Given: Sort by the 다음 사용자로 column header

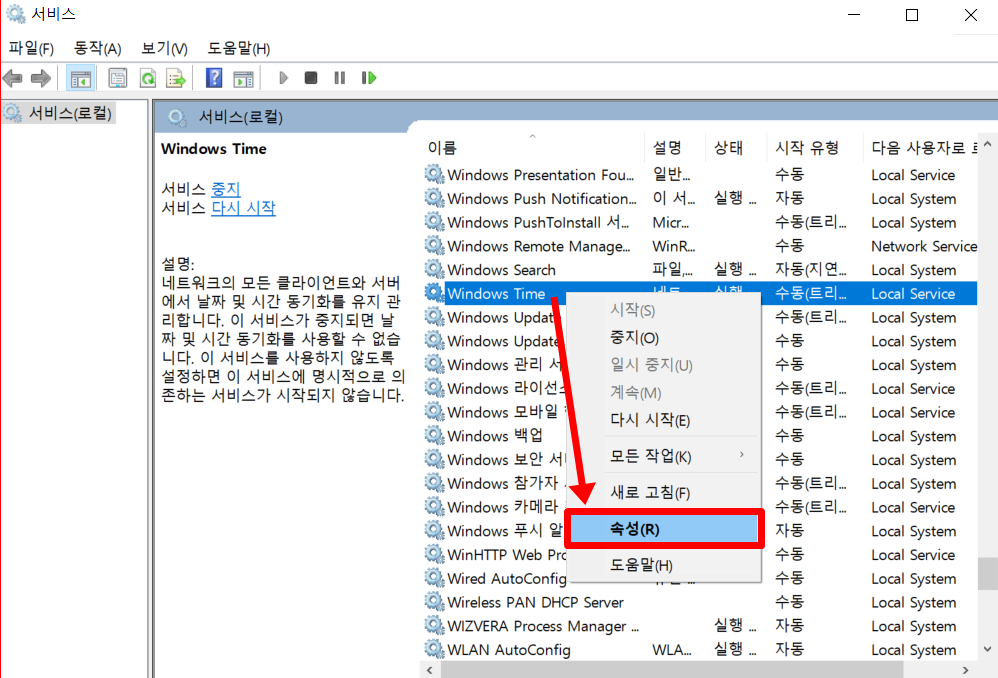Looking at the screenshot, I should coord(920,148).
